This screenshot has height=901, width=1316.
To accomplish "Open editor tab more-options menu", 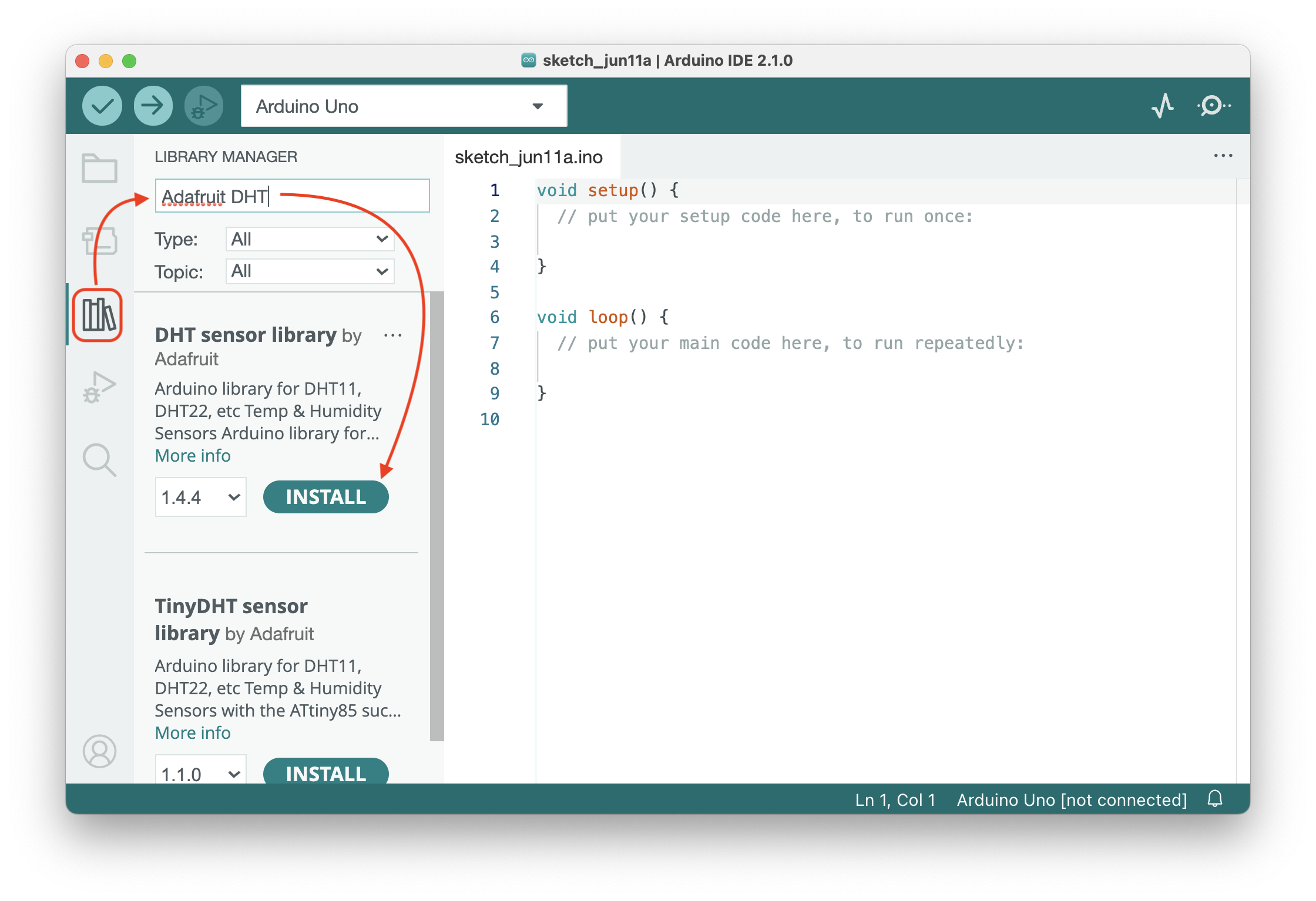I will pyautogui.click(x=1223, y=156).
